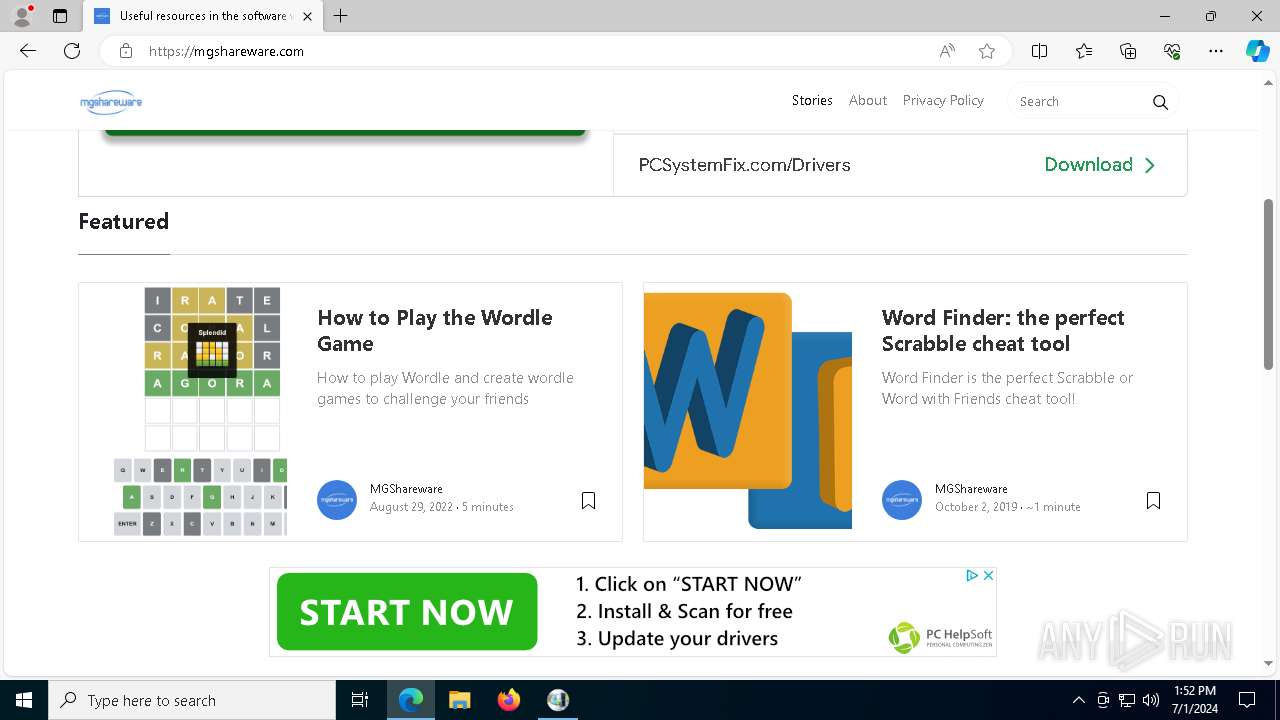This screenshot has height=720, width=1280.
Task: Open the Word Finder Scrabble cheat tool article
Action: tap(1003, 330)
